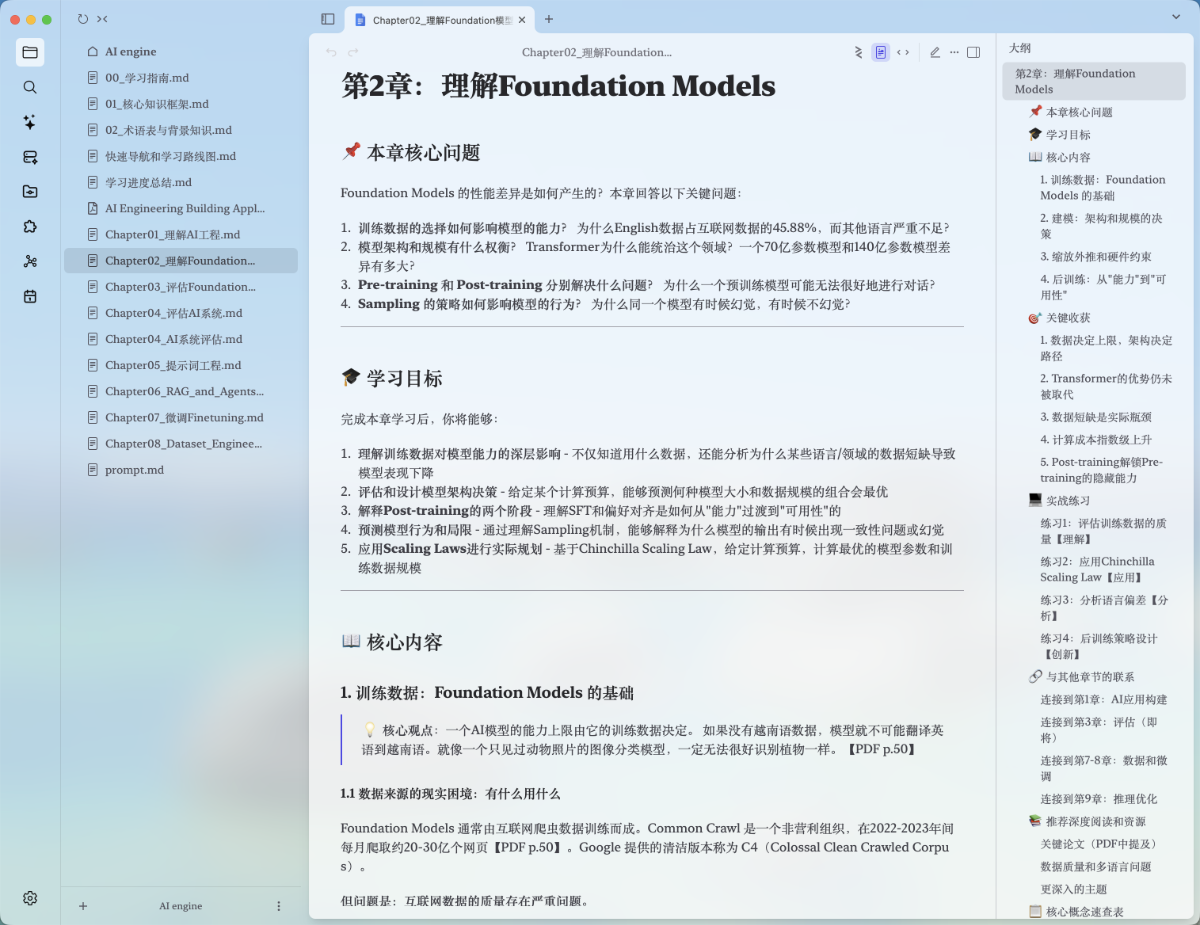Toggle the left sidebar panel button
This screenshot has width=1200, height=925.
click(327, 19)
